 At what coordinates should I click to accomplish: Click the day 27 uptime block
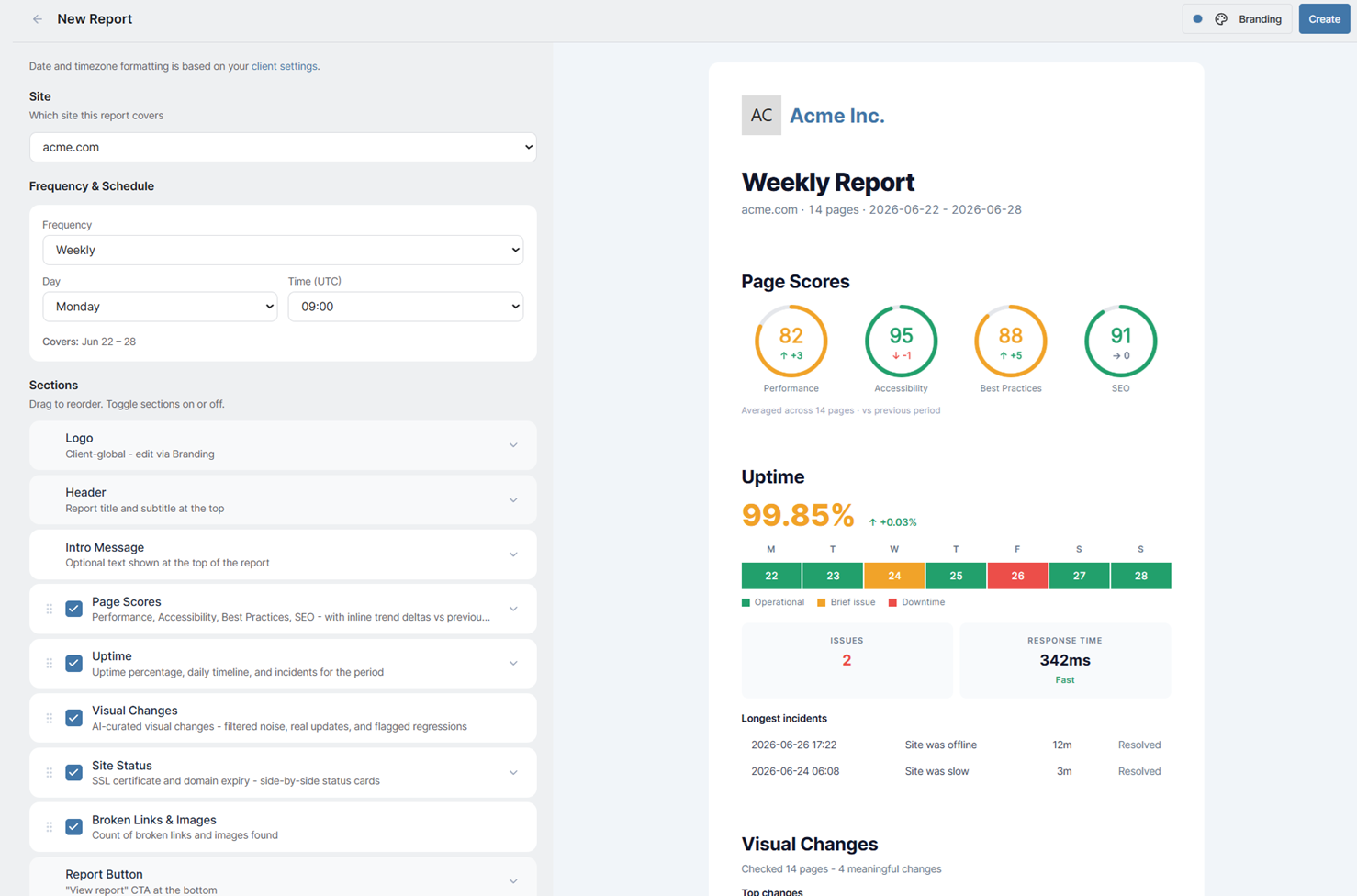(1079, 576)
